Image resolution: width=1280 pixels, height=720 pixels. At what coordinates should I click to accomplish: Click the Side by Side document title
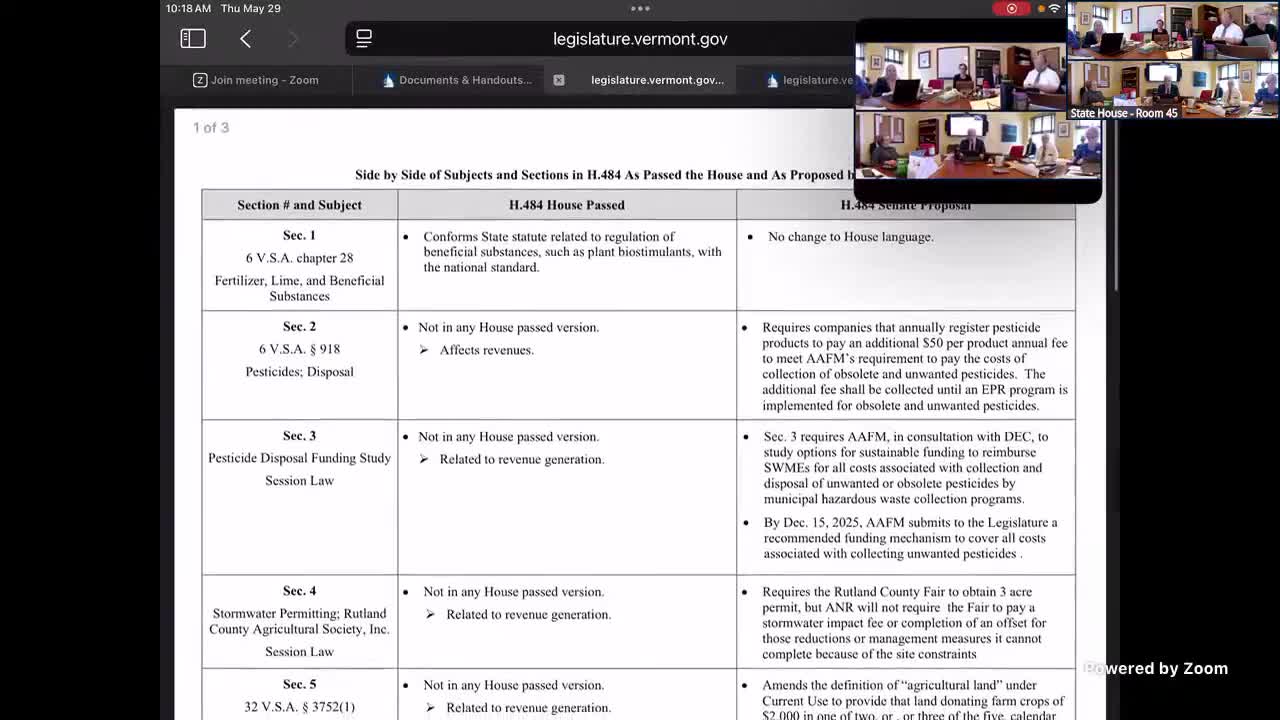click(x=603, y=175)
